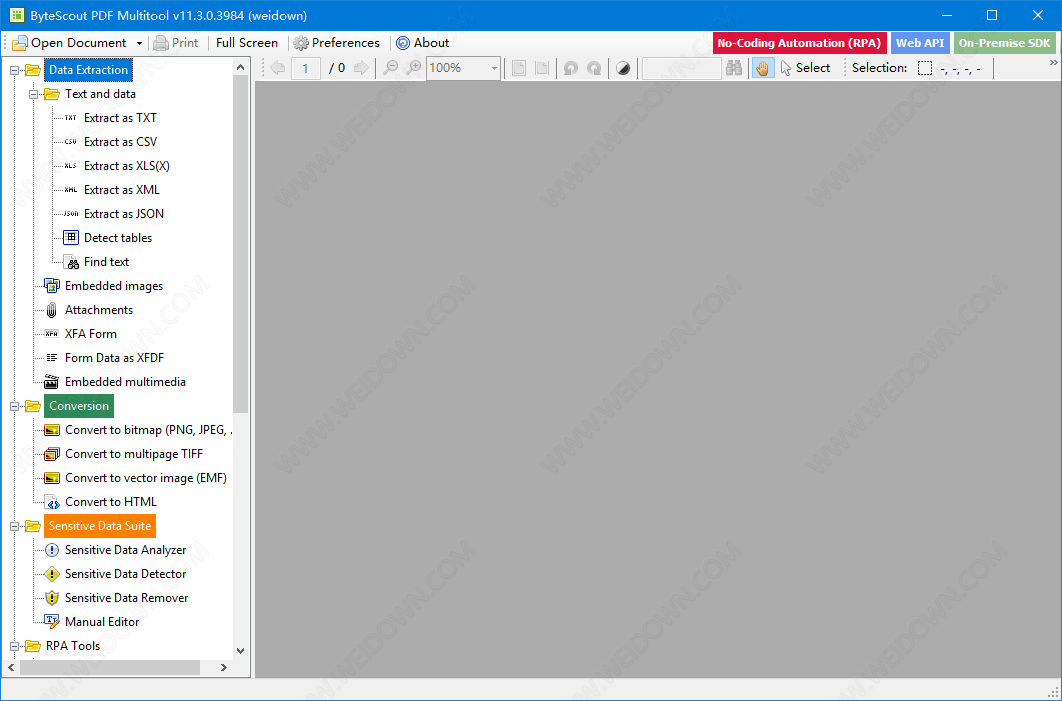Click the Sensitive Data Detector warning icon
This screenshot has height=701, width=1062.
click(51, 574)
